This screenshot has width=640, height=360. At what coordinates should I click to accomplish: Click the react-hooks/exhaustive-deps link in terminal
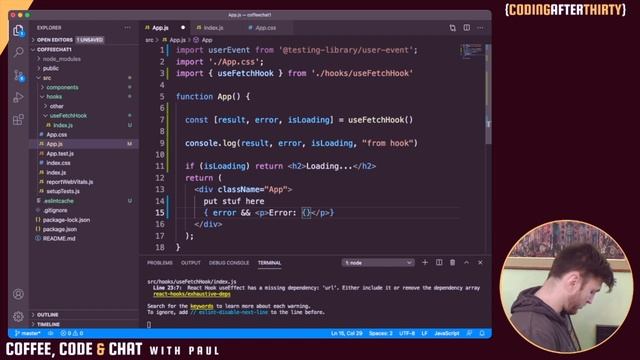point(192,294)
